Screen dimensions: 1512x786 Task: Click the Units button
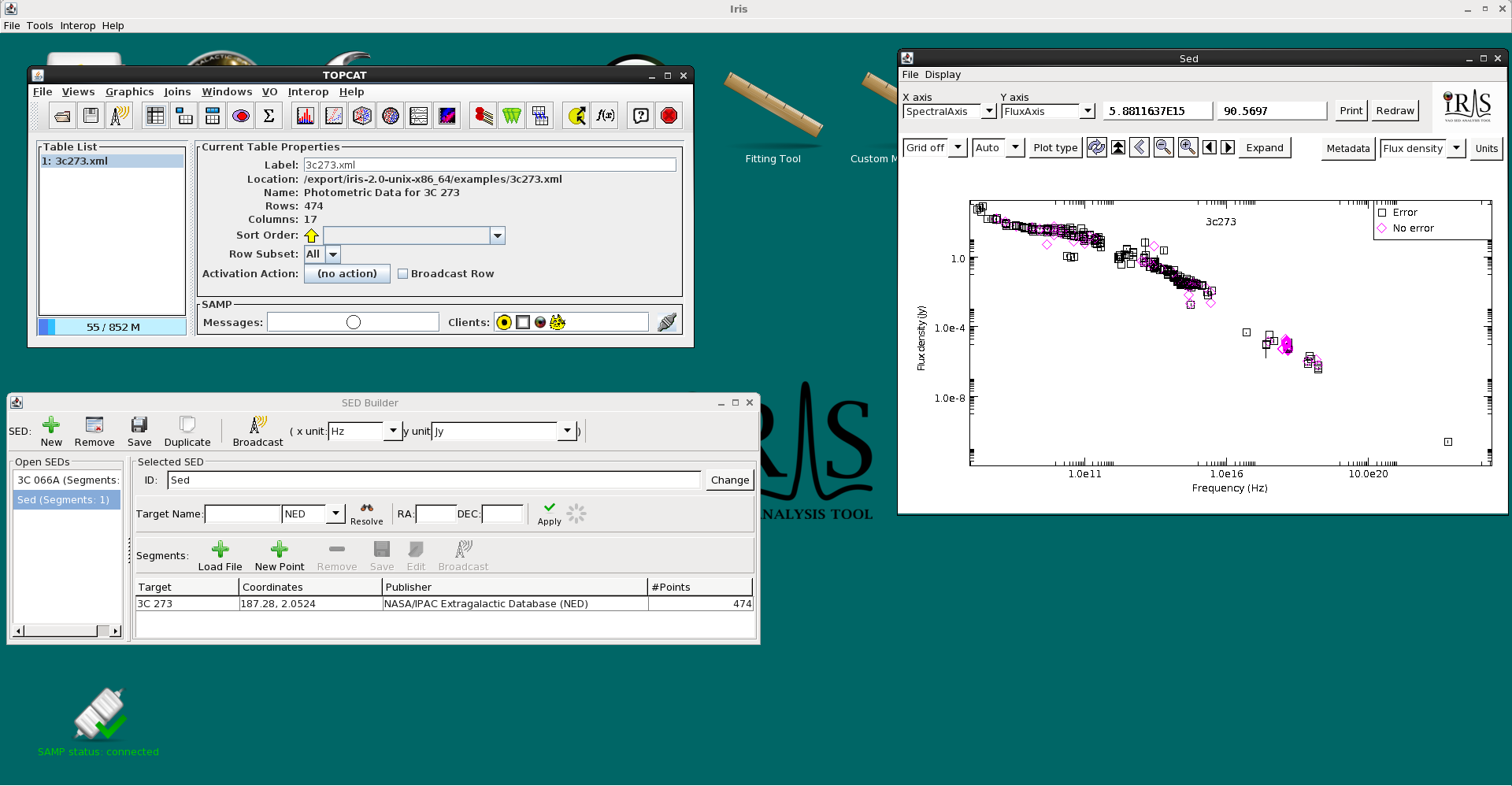(x=1486, y=148)
